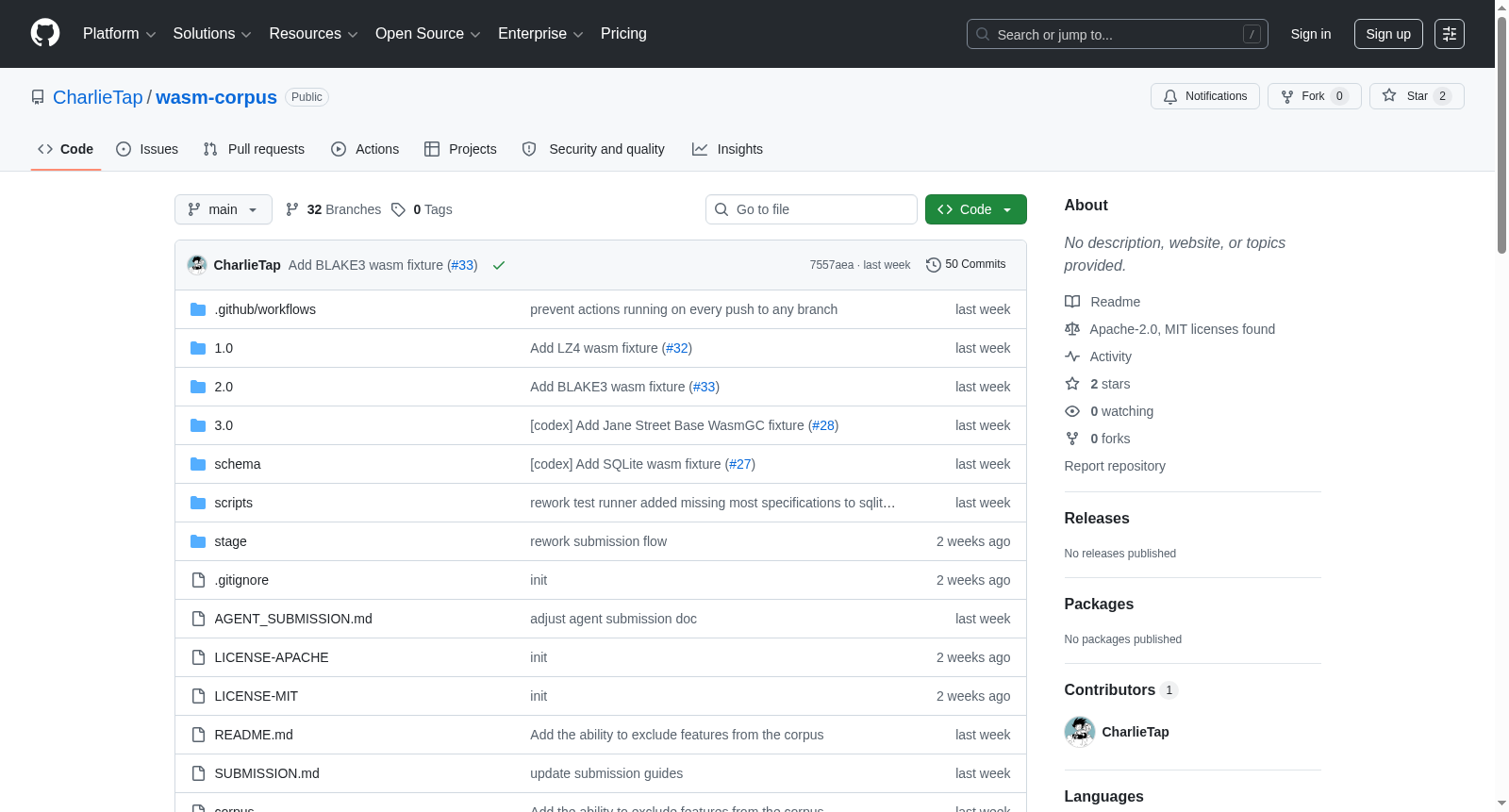Switch to the Insights tab
This screenshot has height=812, width=1509.
coord(727,149)
